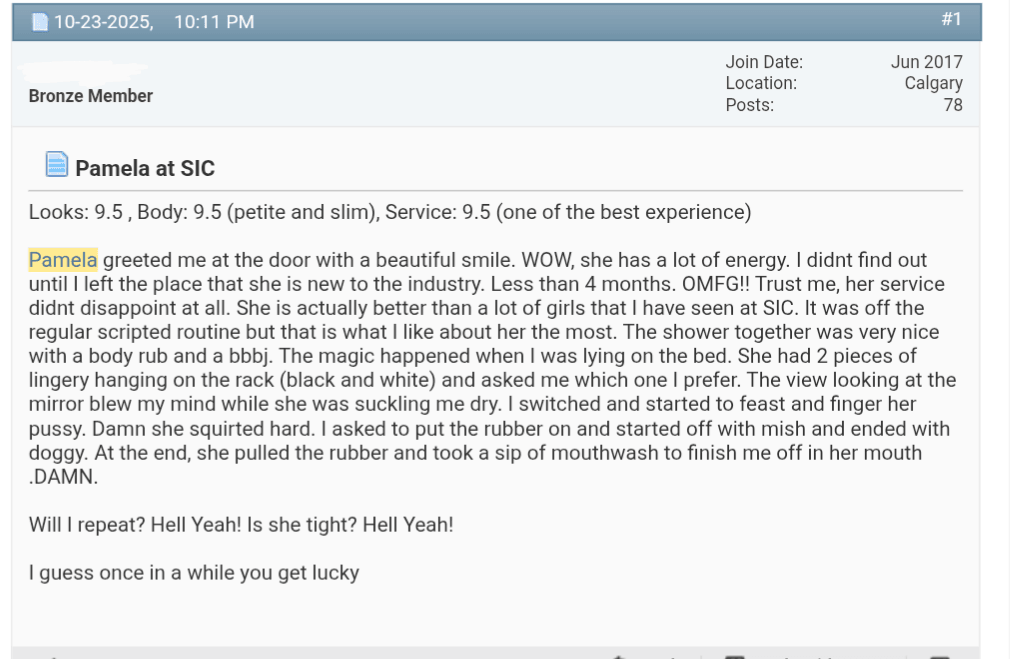Click the "Will I repeat?" line
The width and height of the screenshot is (1010, 659).
[241, 524]
